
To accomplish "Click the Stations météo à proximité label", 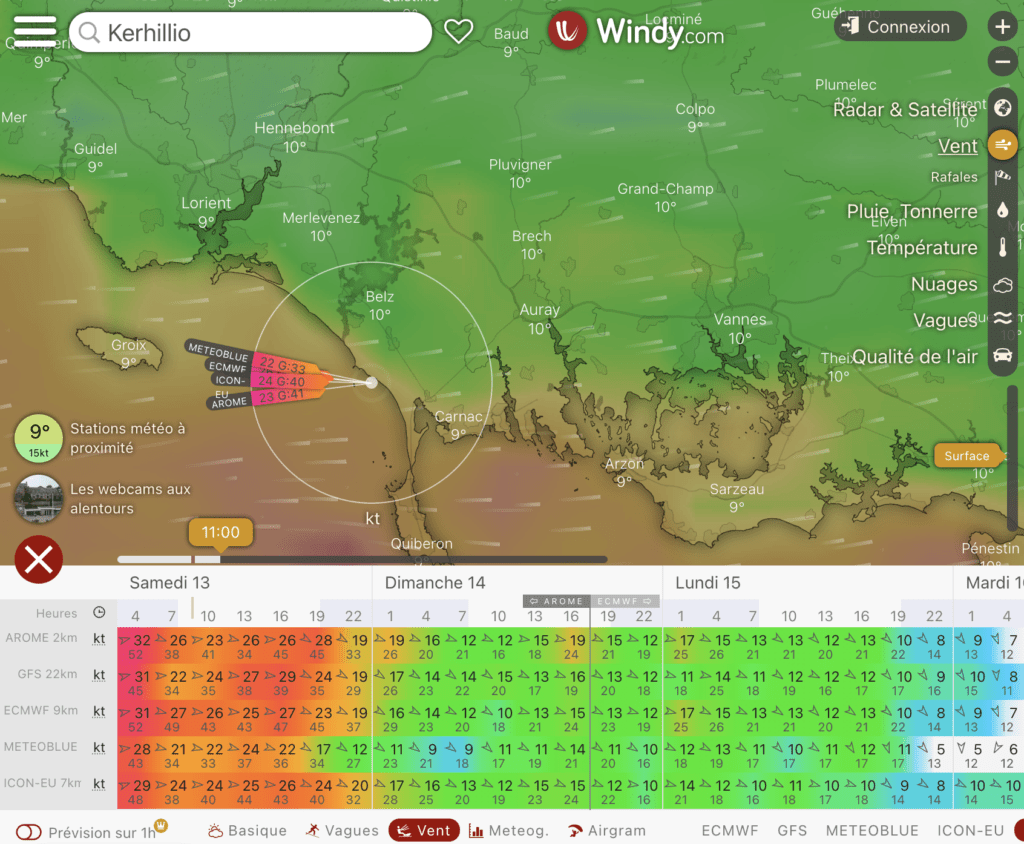I will point(128,438).
